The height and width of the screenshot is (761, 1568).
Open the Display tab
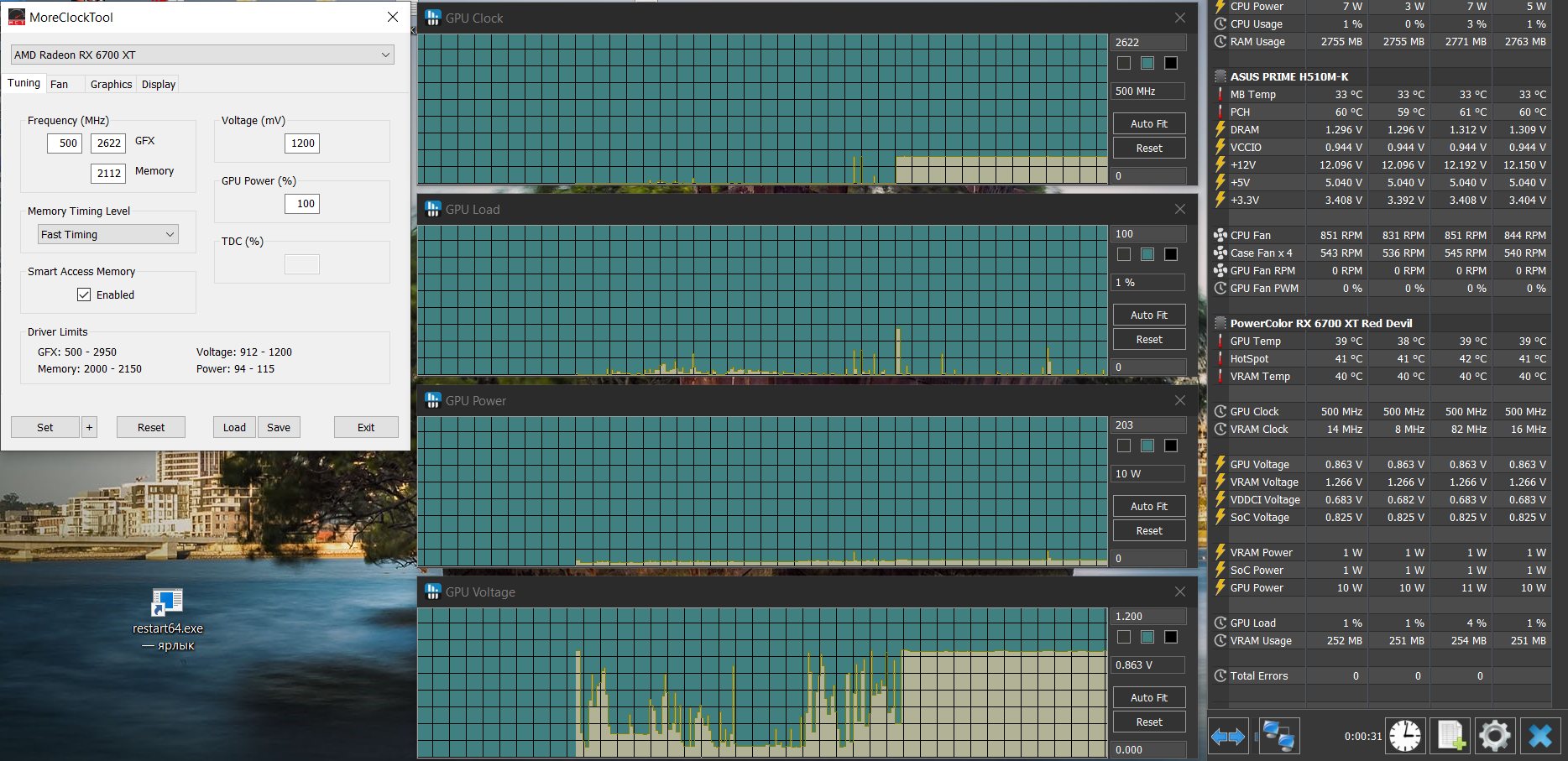pos(159,84)
